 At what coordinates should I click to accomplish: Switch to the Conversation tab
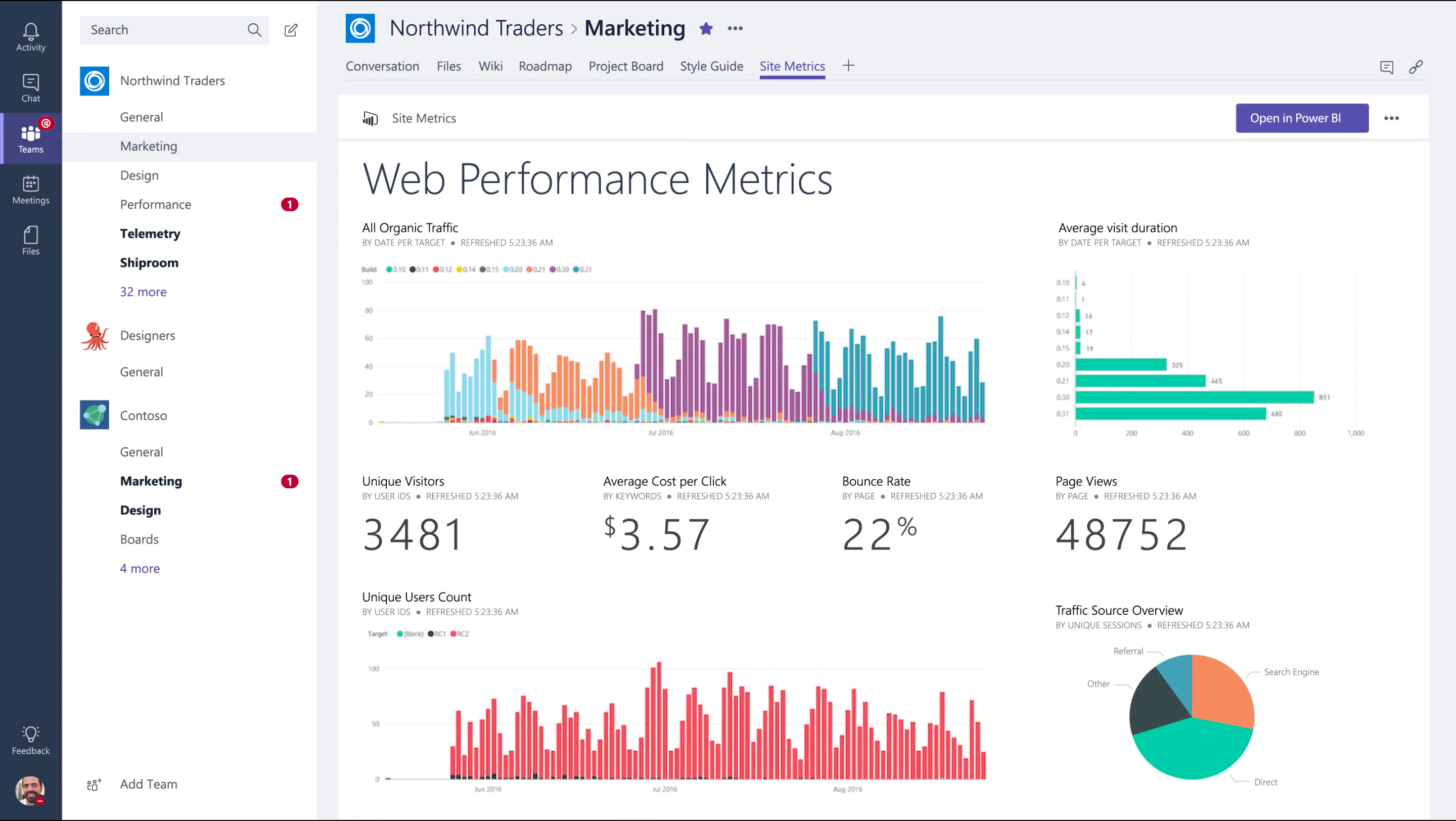382,66
